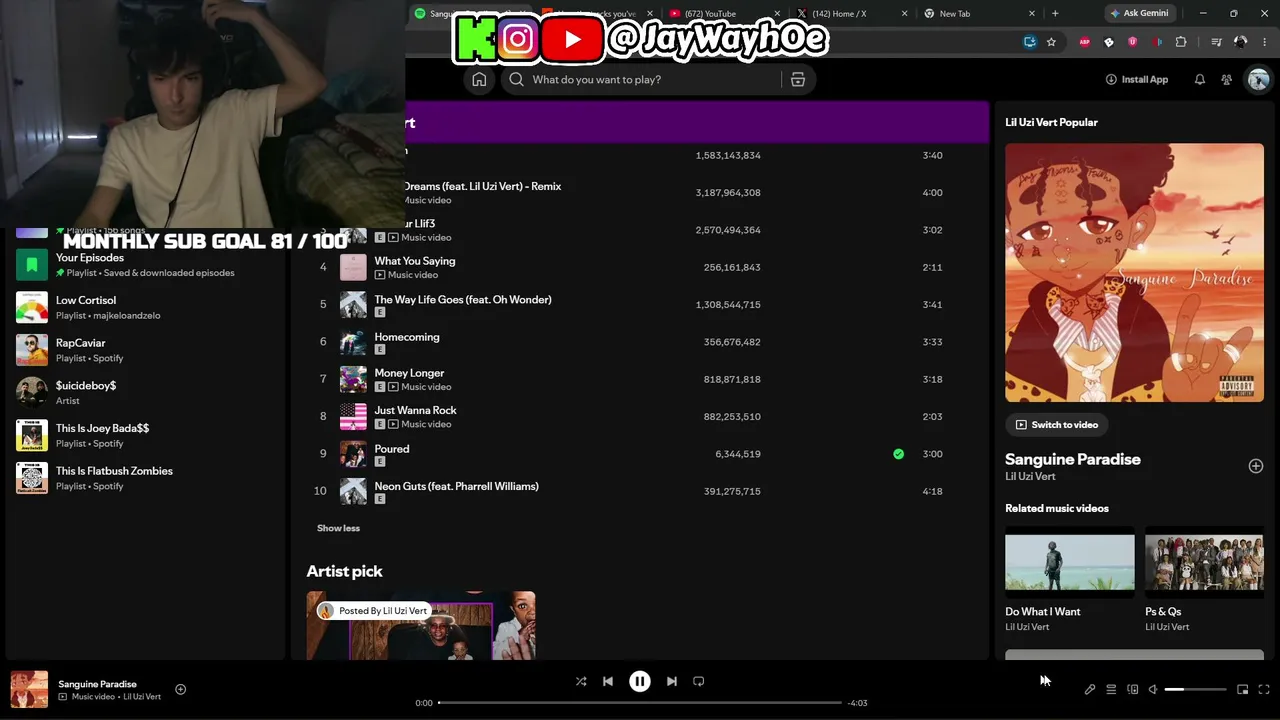
Task: Pause the current song
Action: (640, 681)
